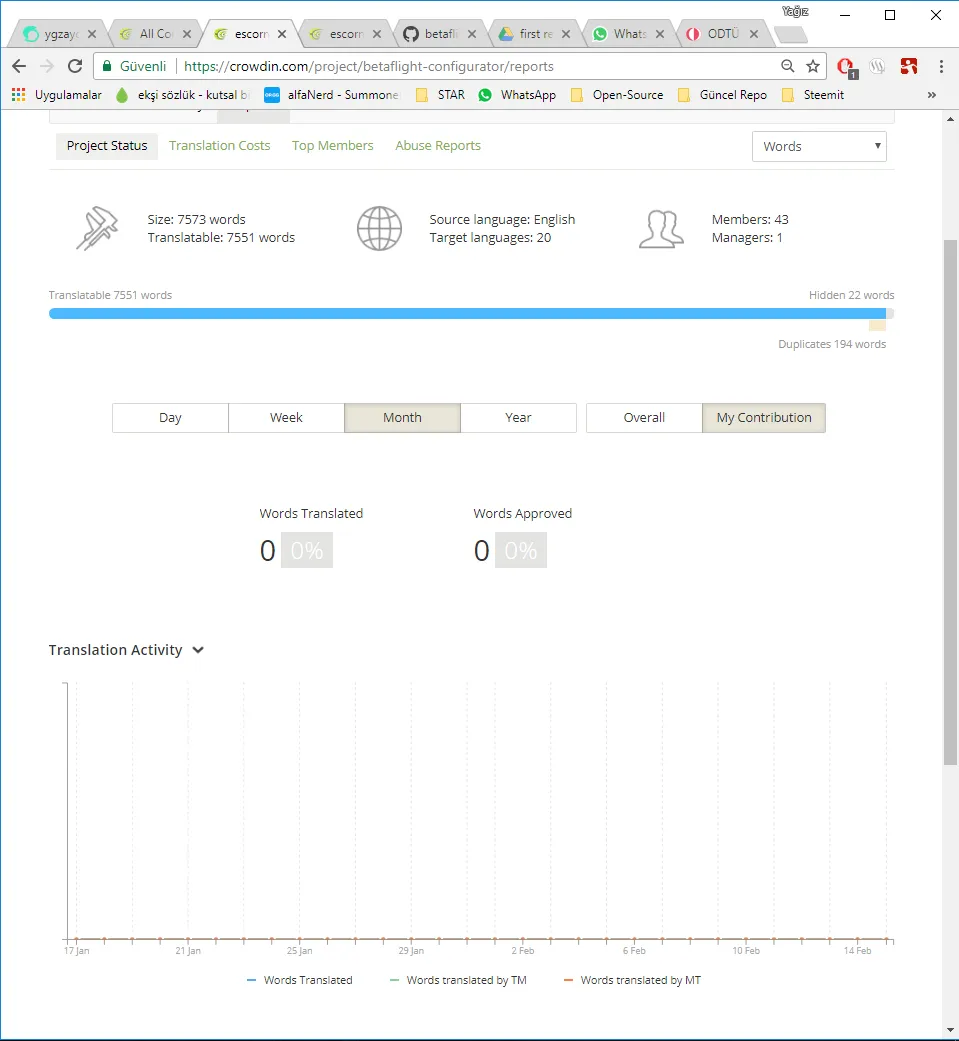Open the zoom magnifier icon in address bar
Screen dimensions: 959x1041
788,66
